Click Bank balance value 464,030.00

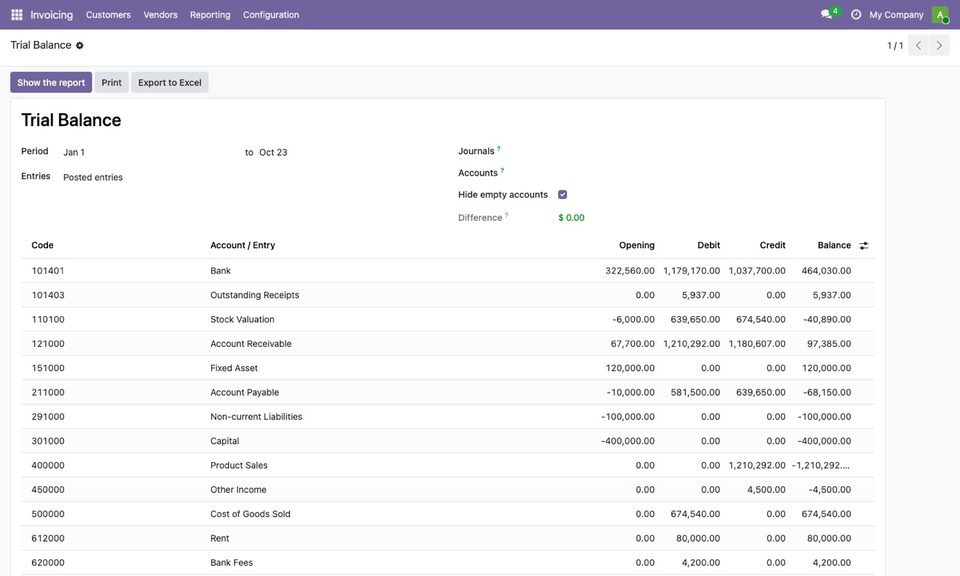[x=826, y=271]
